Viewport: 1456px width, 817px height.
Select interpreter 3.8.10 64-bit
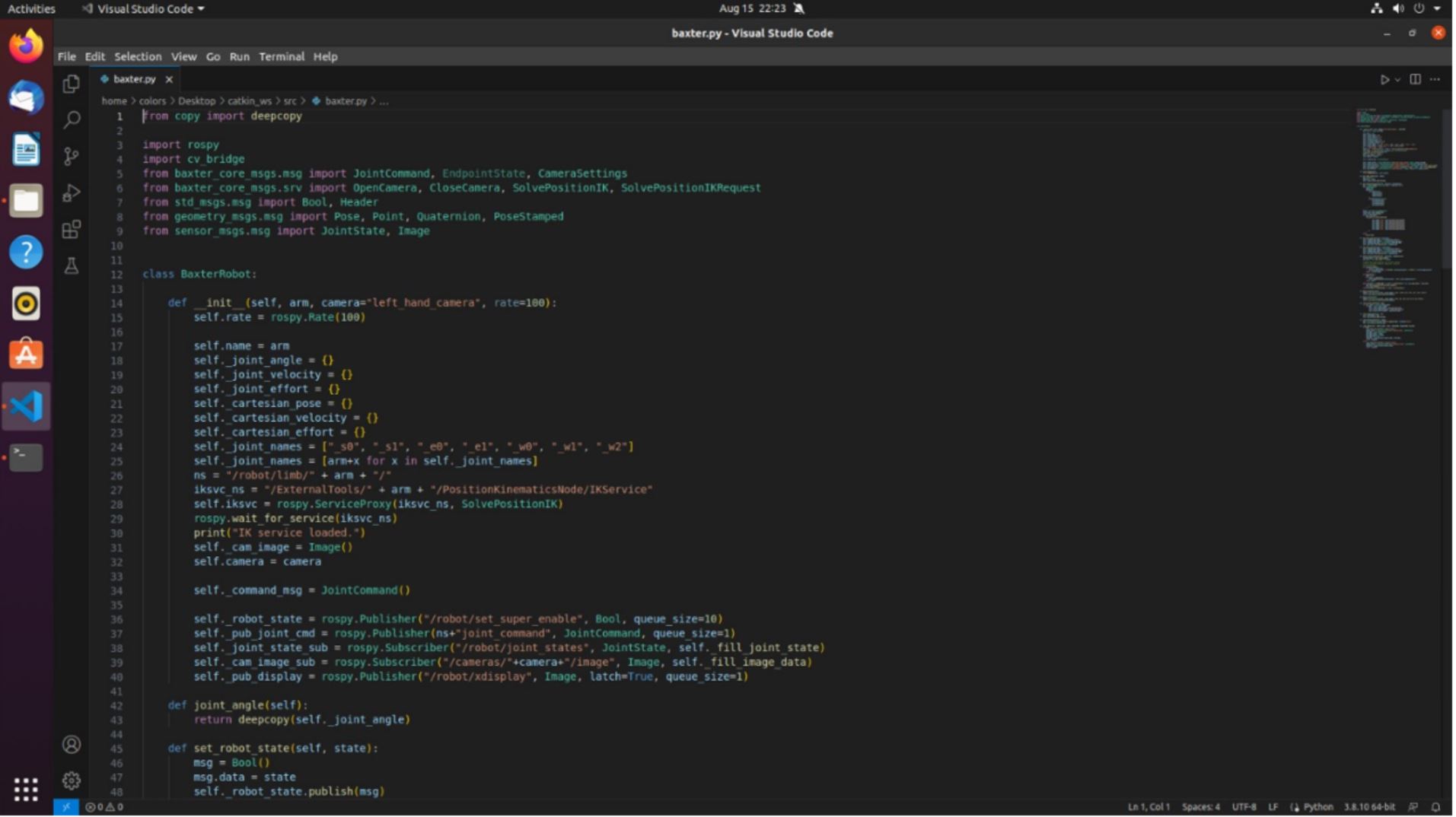tap(1369, 807)
